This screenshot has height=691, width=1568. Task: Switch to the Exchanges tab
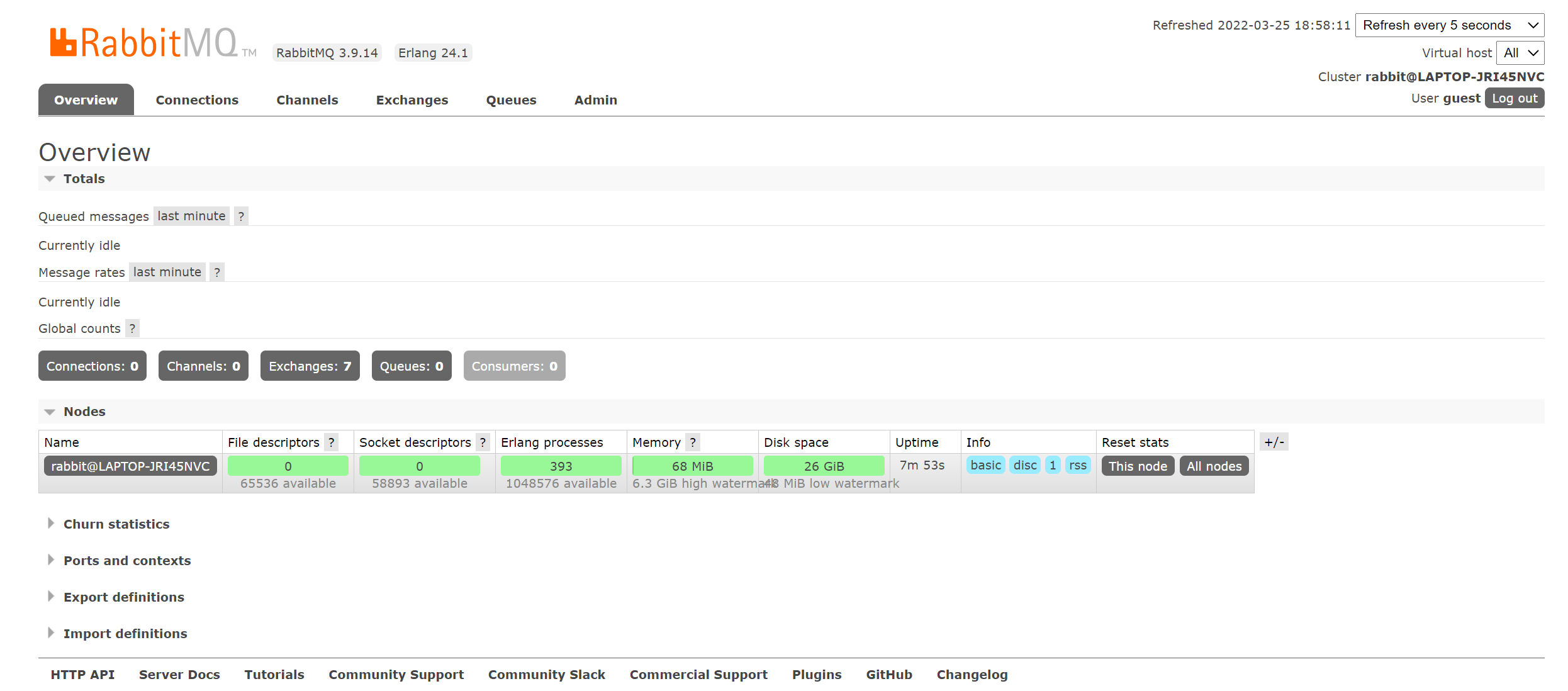pos(412,99)
